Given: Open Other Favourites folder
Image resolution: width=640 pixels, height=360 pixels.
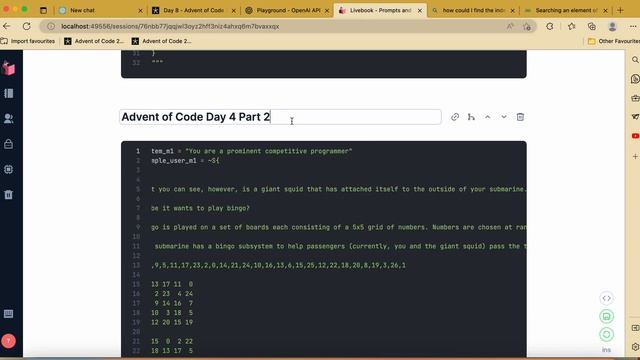Looking at the screenshot, I should click(x=613, y=41).
